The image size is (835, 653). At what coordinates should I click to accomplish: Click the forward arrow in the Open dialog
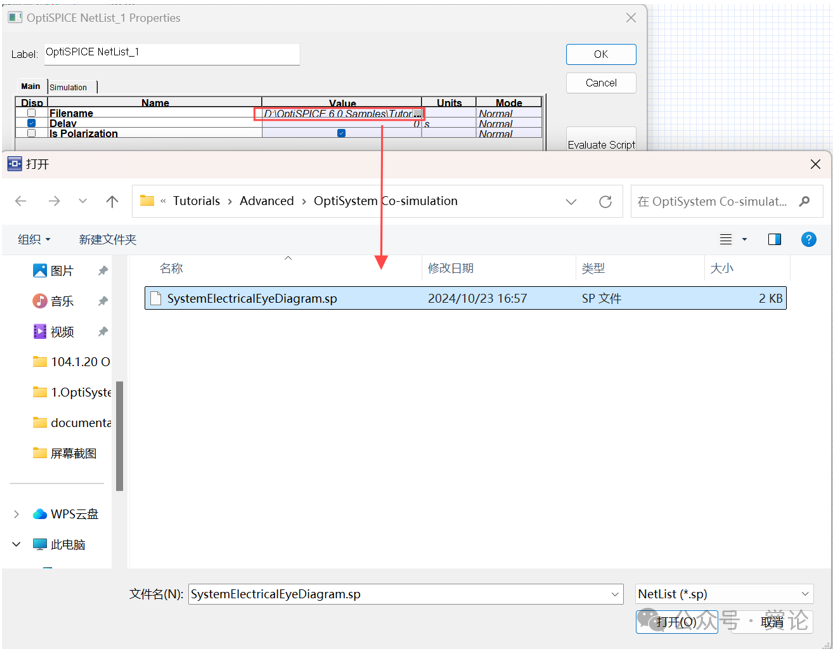54,201
